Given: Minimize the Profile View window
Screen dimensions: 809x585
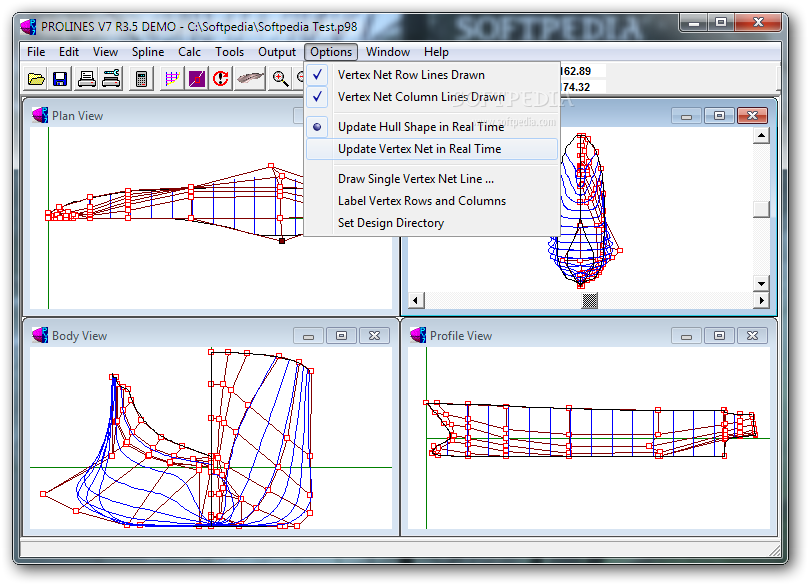Looking at the screenshot, I should pos(686,336).
